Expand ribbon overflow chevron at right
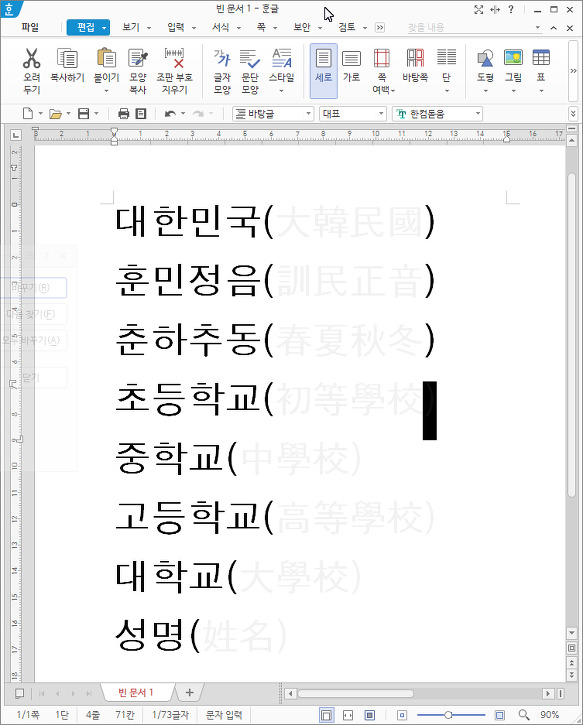583x725 pixels. (573, 71)
